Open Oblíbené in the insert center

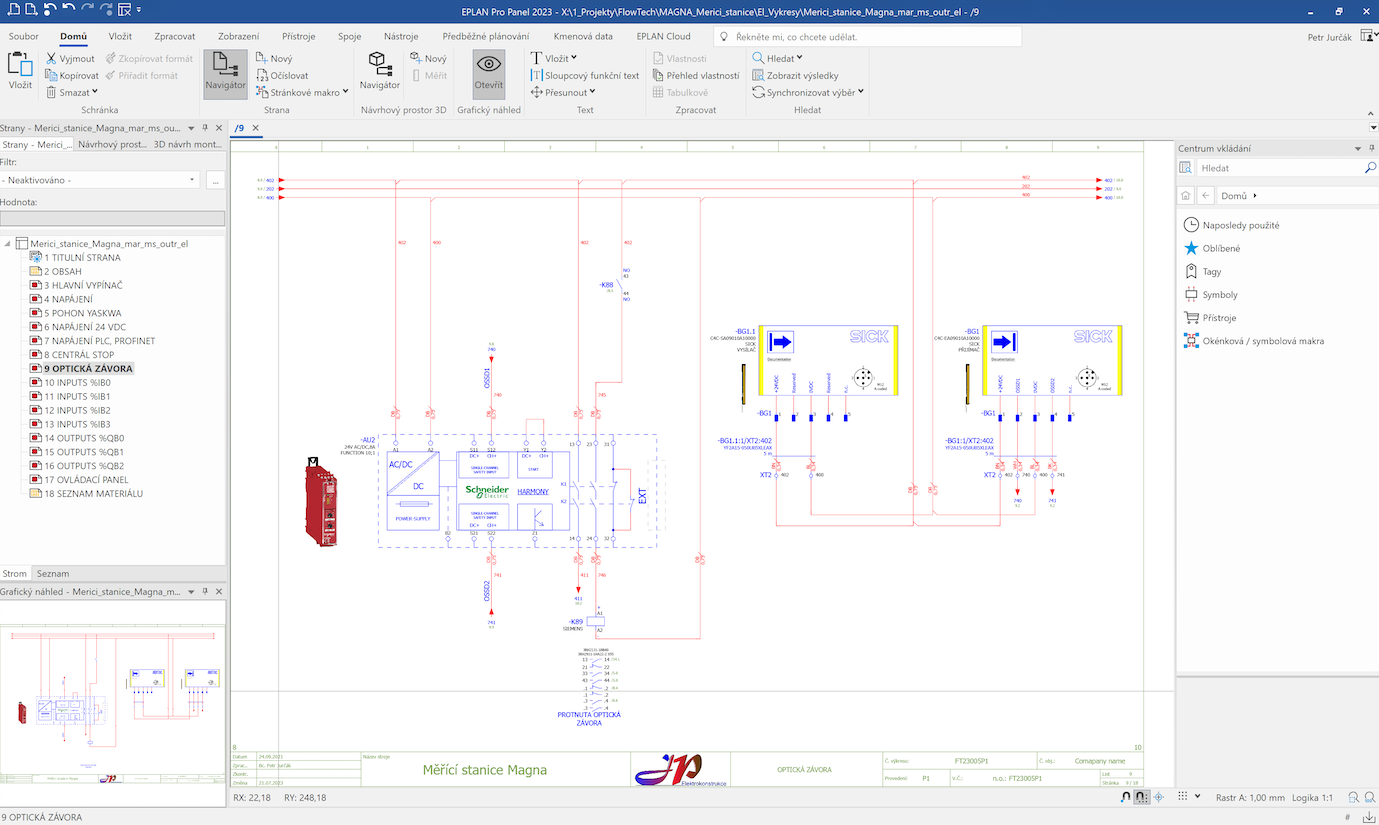pyautogui.click(x=1220, y=248)
